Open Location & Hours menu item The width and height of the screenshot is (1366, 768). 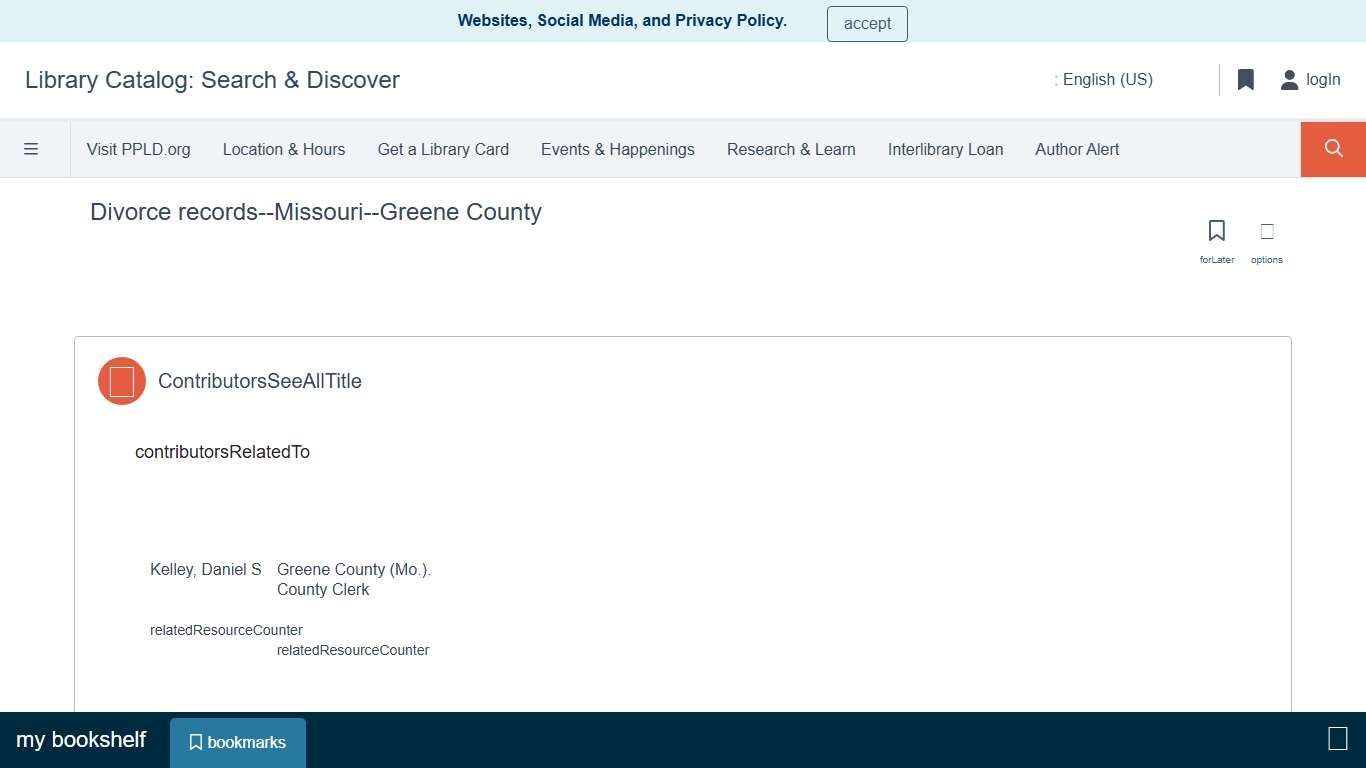283,149
